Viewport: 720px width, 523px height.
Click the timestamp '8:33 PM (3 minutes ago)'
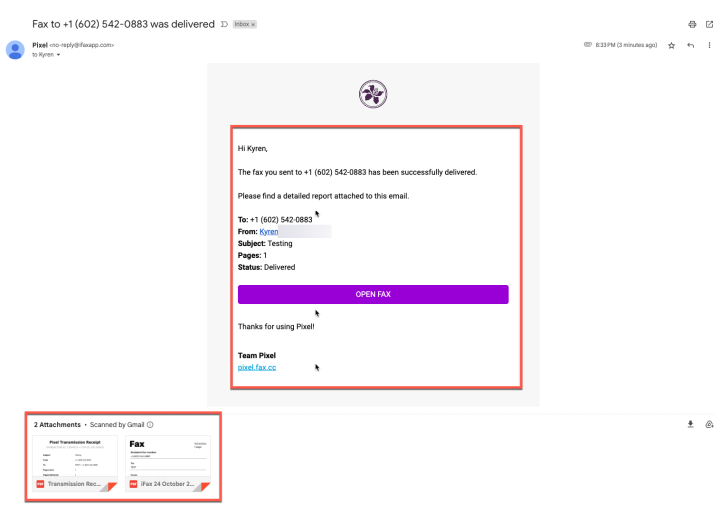(x=626, y=45)
